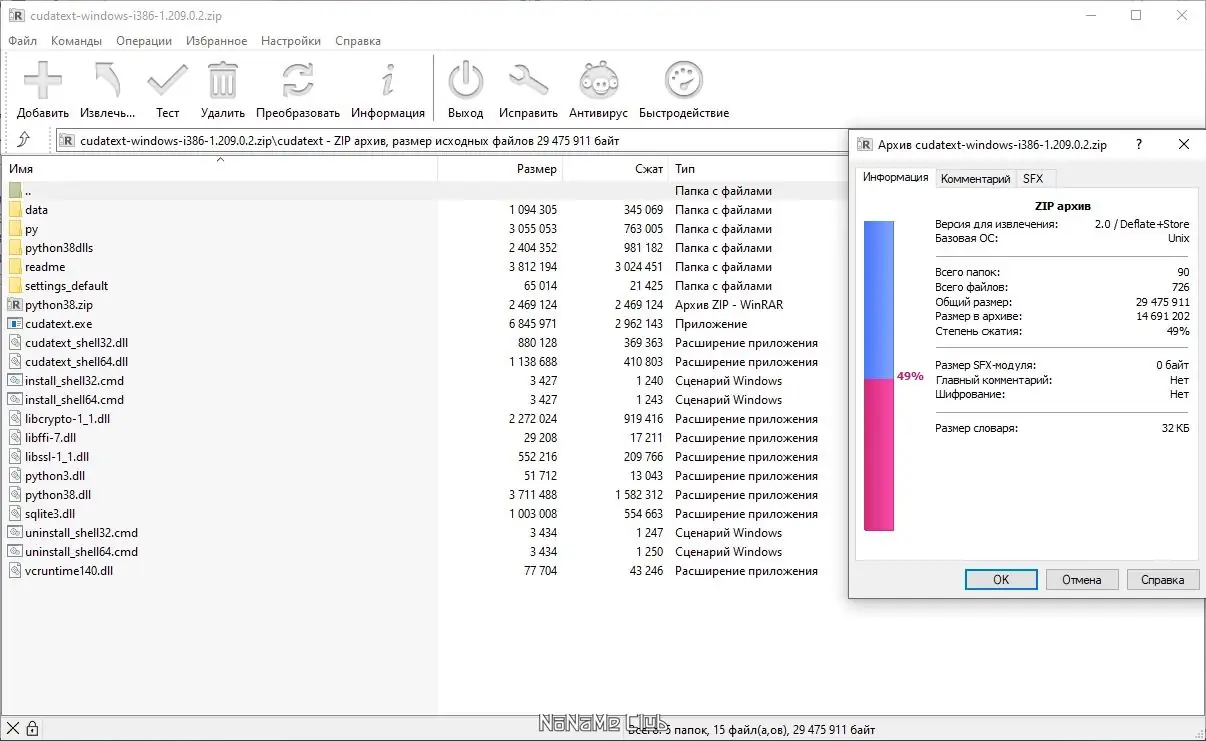Click the python38.zip archive icon

tap(15, 305)
